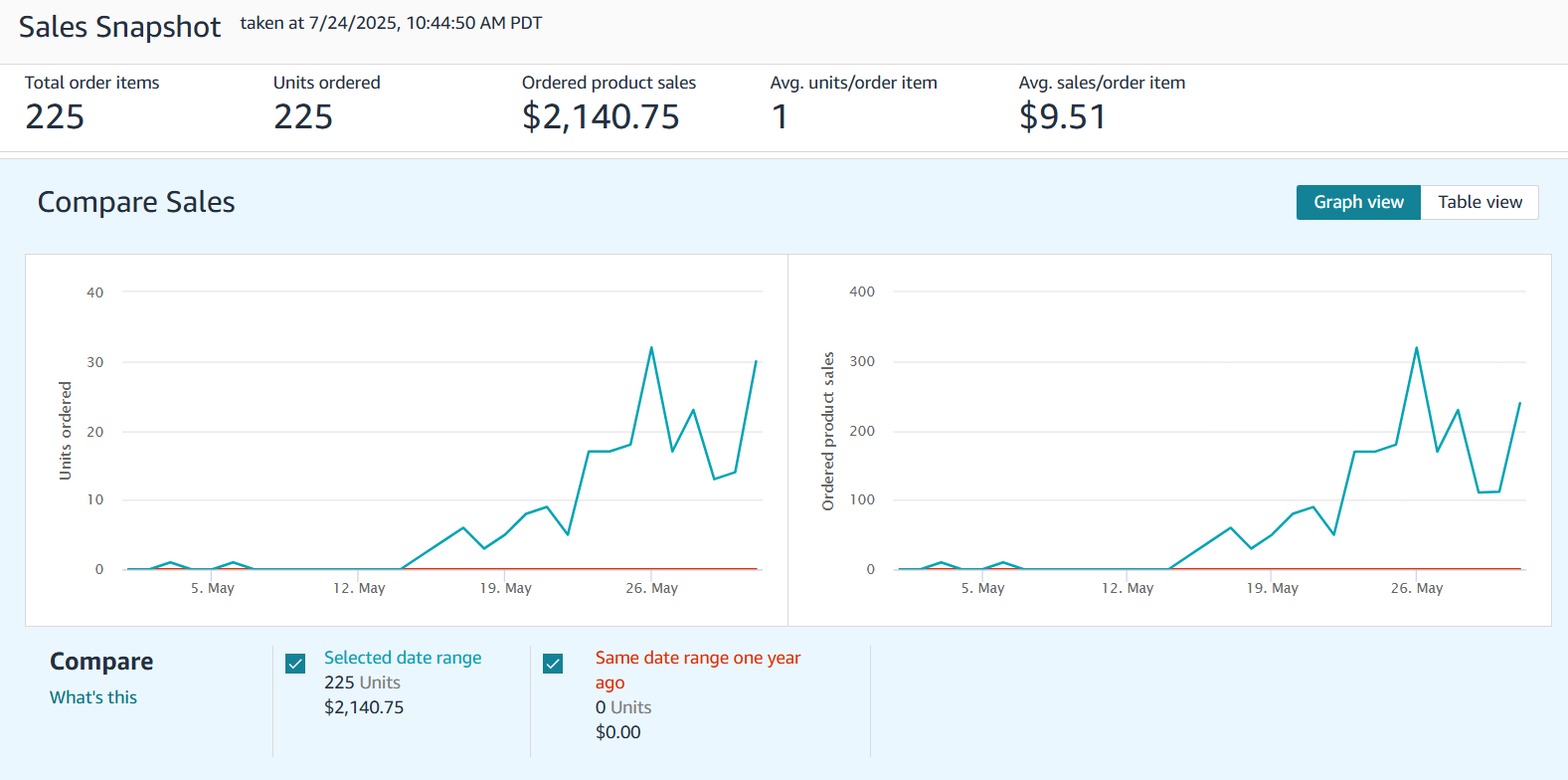This screenshot has width=1568, height=780.
Task: Click the Avg. sales/order item value $9.51
Action: click(x=1062, y=117)
